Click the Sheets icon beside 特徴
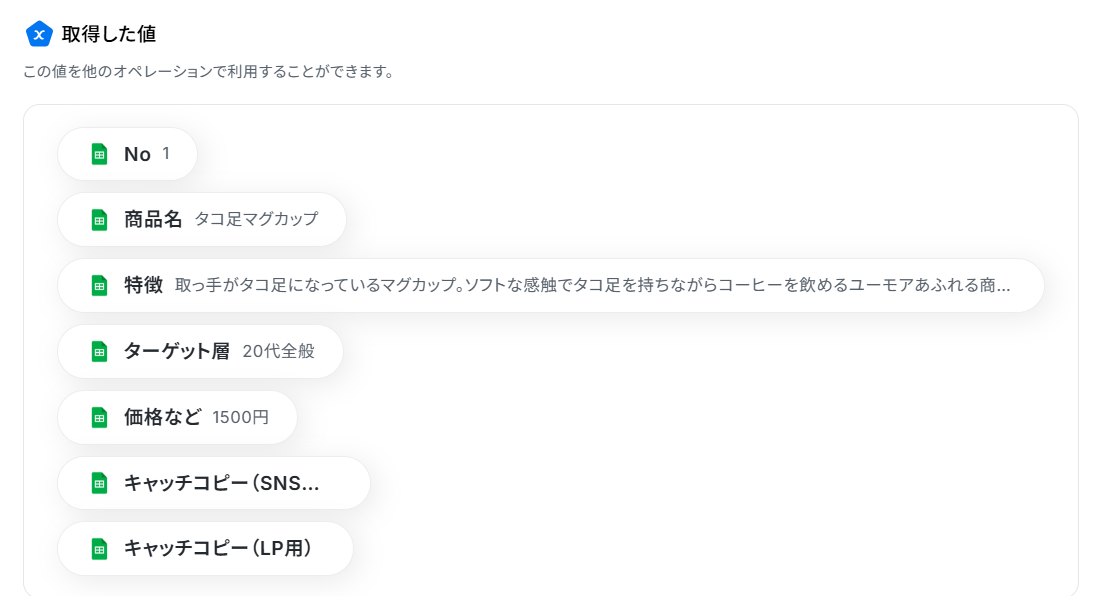Screen dimensions: 1102x596 [100, 285]
